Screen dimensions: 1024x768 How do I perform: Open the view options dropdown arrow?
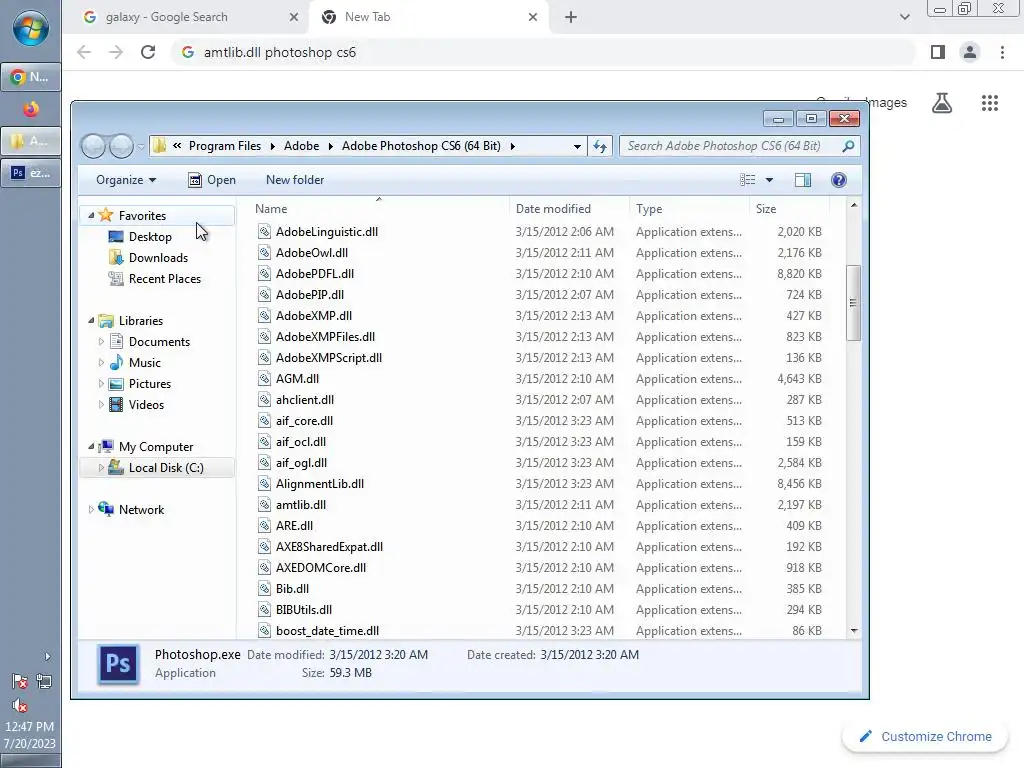coord(769,180)
